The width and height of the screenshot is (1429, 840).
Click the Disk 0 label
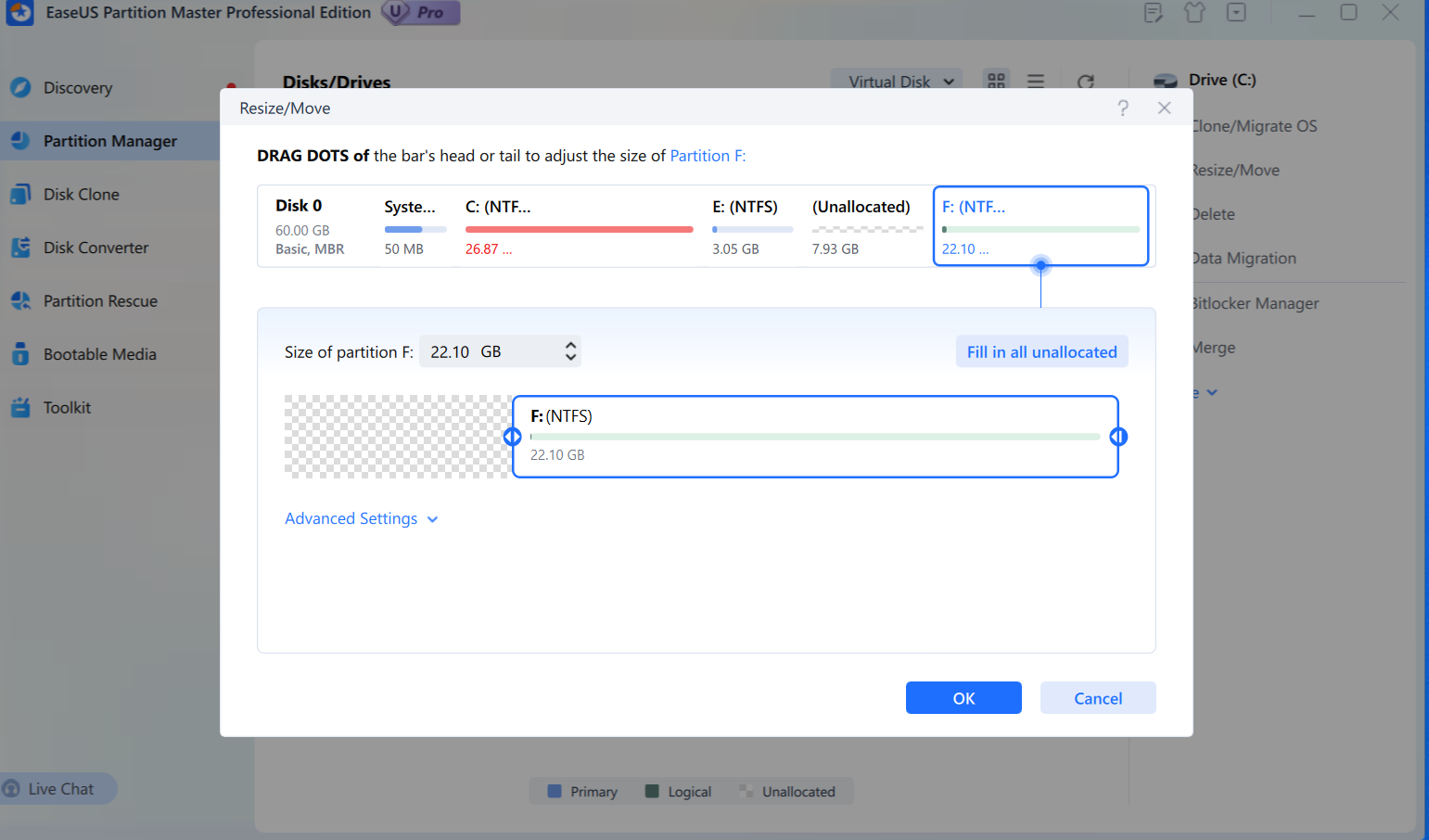pyautogui.click(x=299, y=206)
